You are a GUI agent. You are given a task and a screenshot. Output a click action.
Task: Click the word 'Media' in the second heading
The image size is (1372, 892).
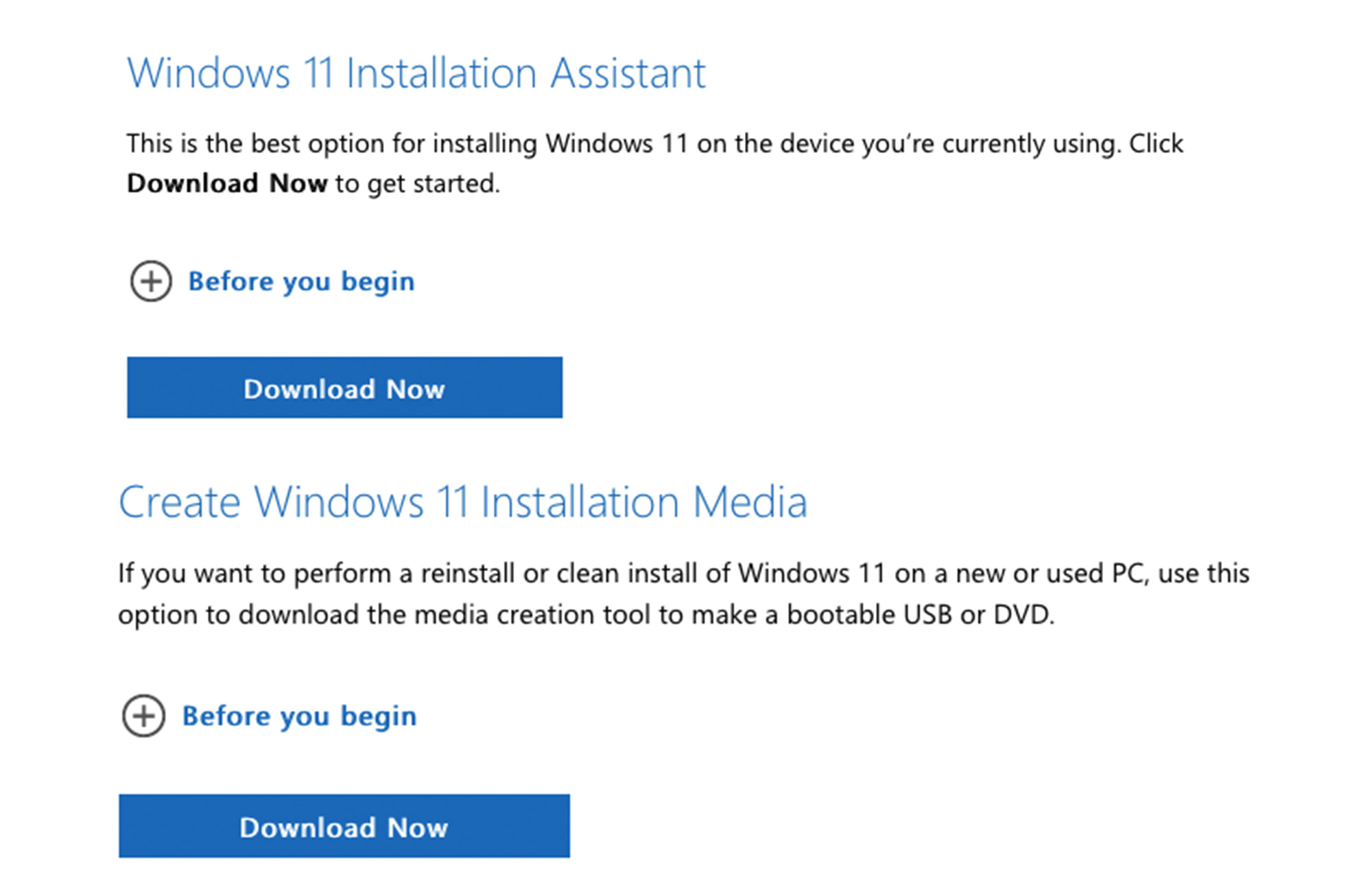750,502
